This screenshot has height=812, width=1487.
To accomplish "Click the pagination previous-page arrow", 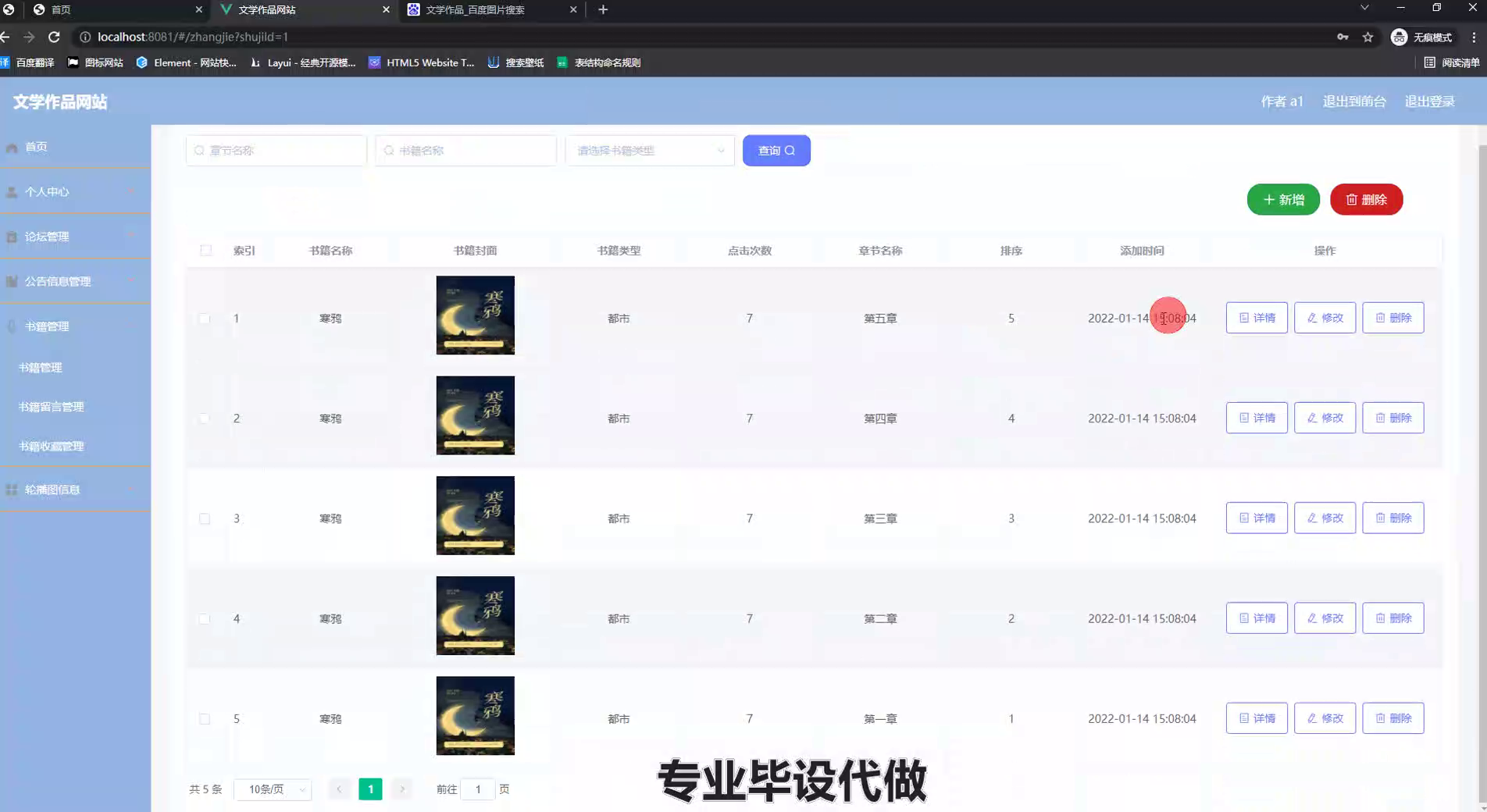I will click(339, 789).
